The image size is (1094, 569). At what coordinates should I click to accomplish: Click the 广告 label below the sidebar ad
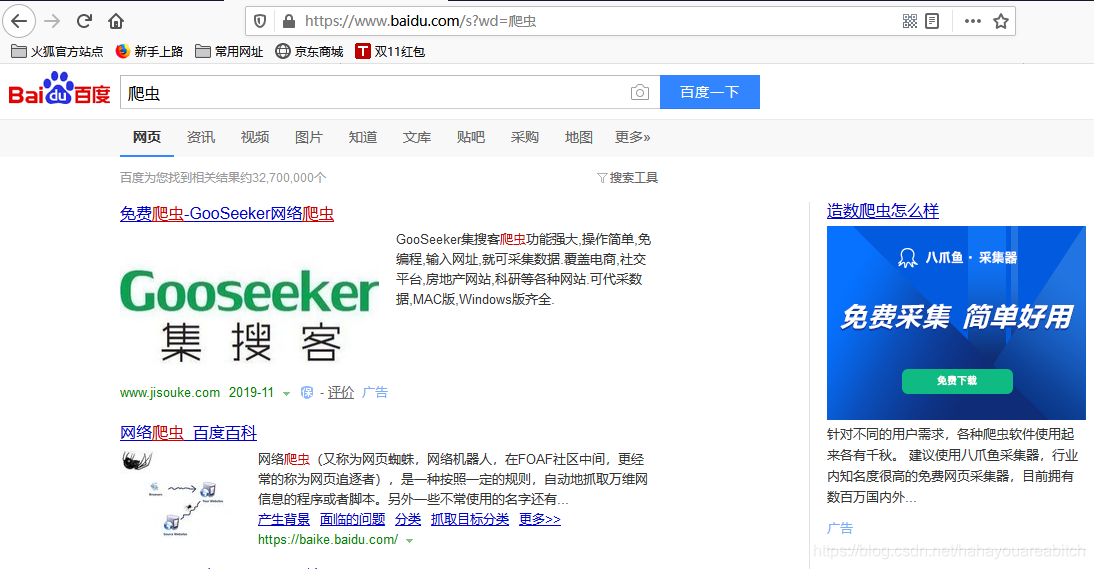pos(840,529)
